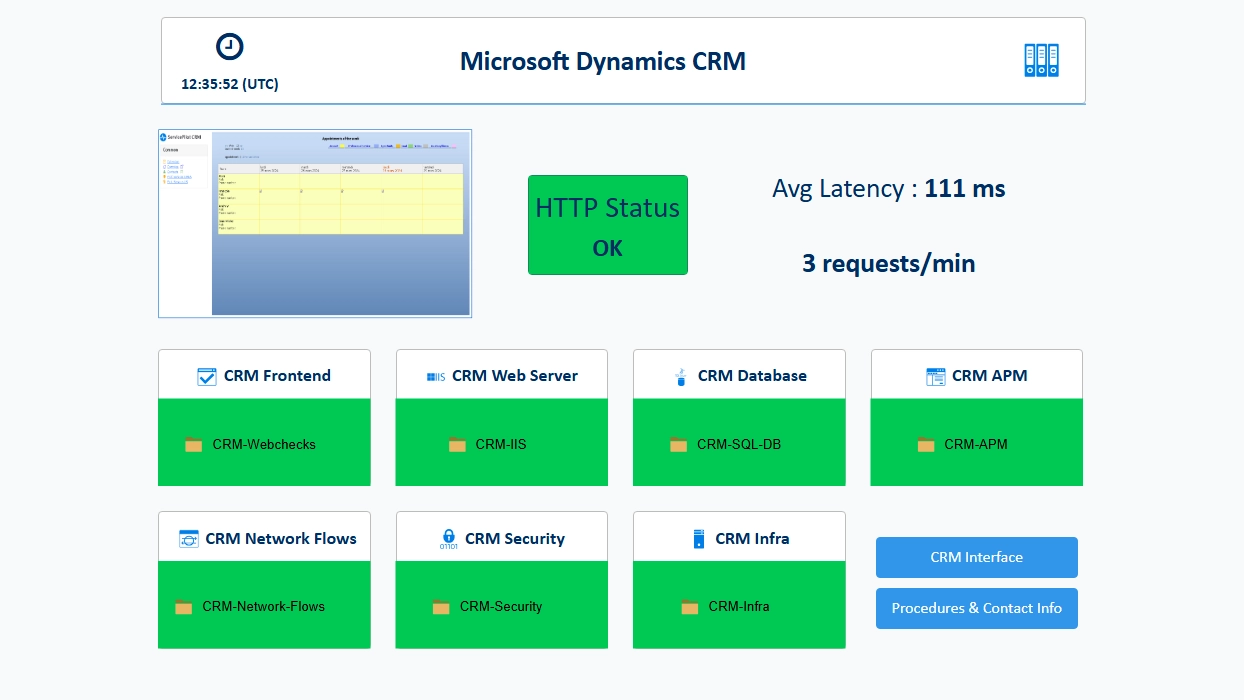Click the CRM Interface button
This screenshot has width=1244, height=700.
click(x=977, y=558)
